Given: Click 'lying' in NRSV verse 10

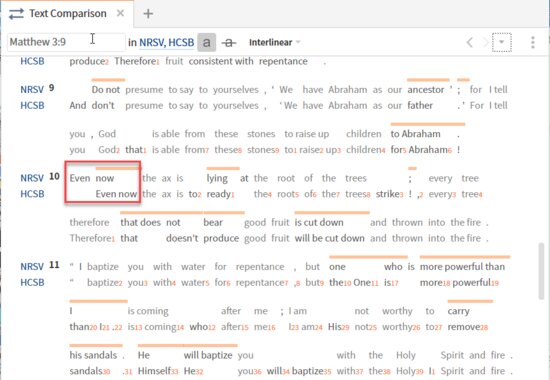Looking at the screenshot, I should tap(217, 179).
